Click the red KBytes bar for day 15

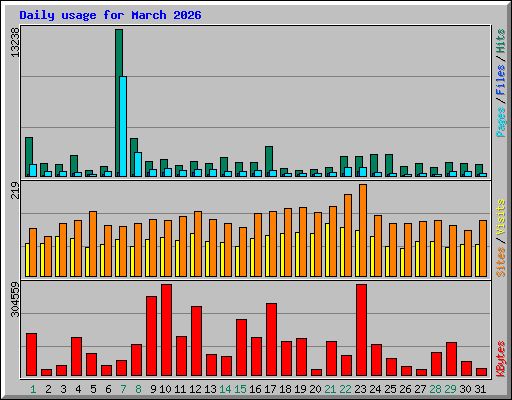(x=241, y=347)
